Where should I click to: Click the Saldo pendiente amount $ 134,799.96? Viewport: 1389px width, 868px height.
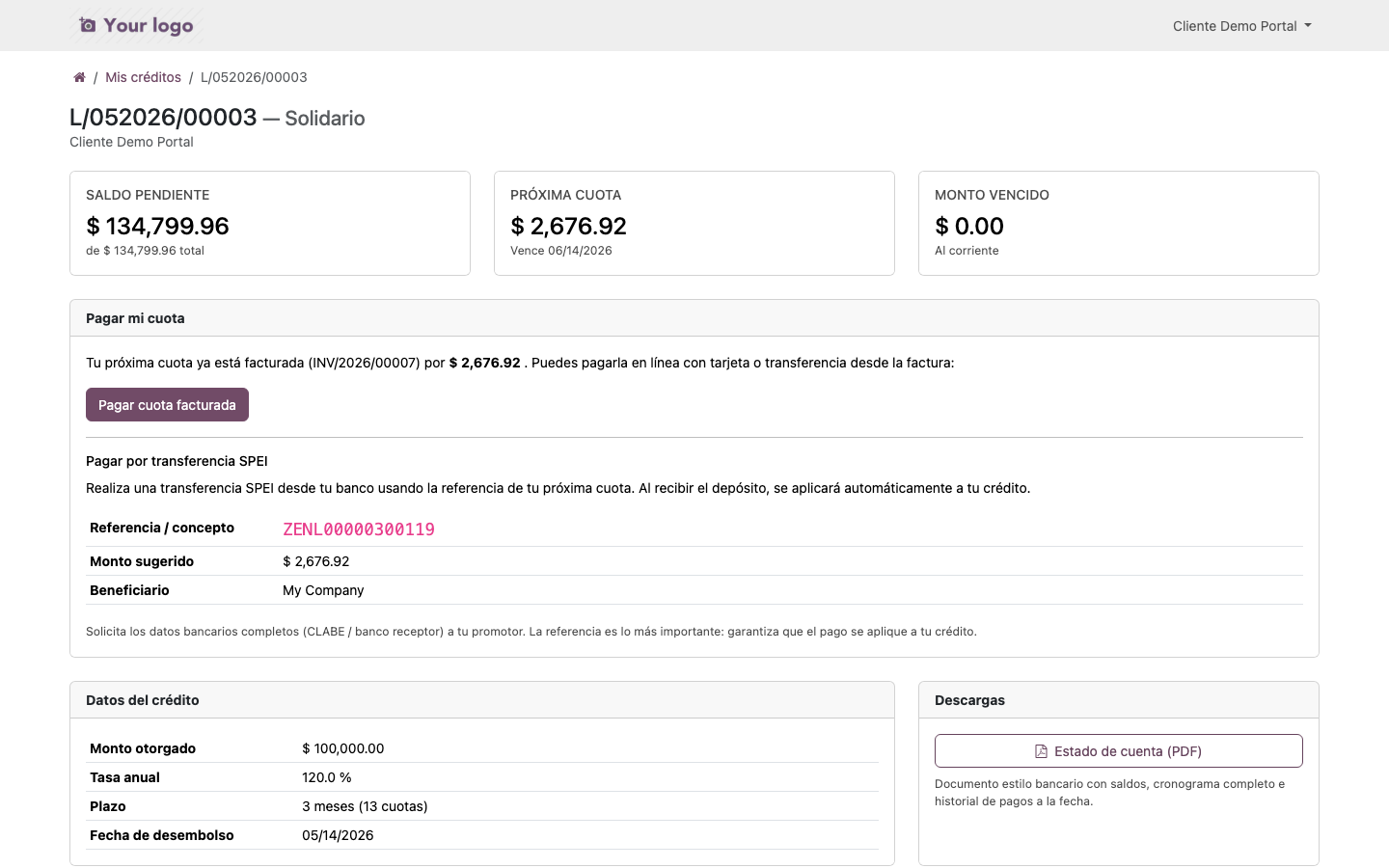point(157,226)
